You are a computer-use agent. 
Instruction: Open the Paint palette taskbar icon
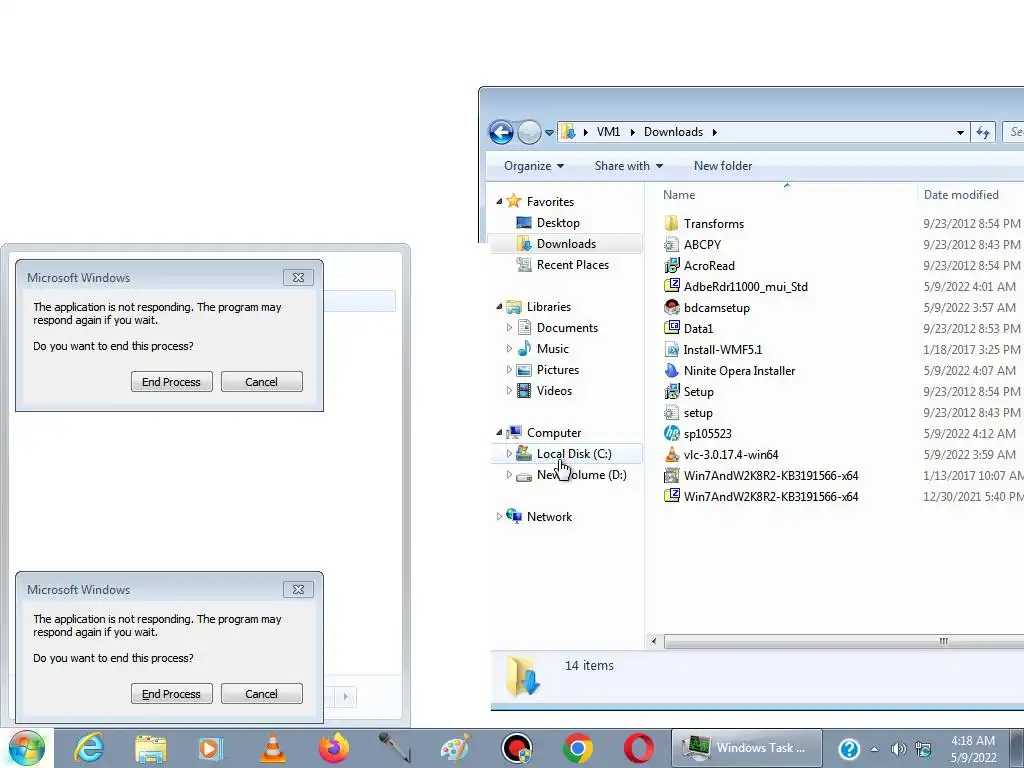coord(456,748)
